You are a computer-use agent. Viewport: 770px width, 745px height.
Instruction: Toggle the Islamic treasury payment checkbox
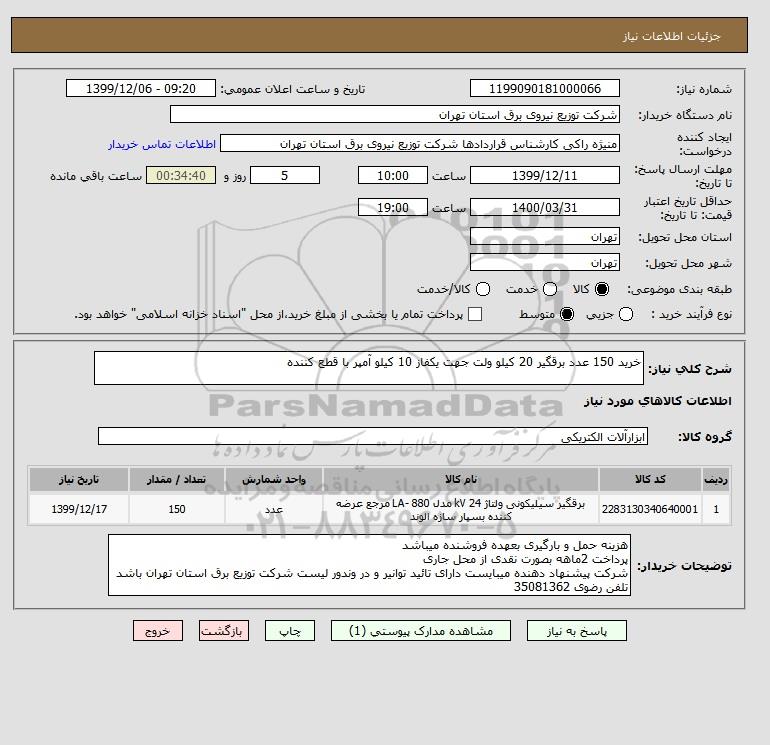pos(475,314)
